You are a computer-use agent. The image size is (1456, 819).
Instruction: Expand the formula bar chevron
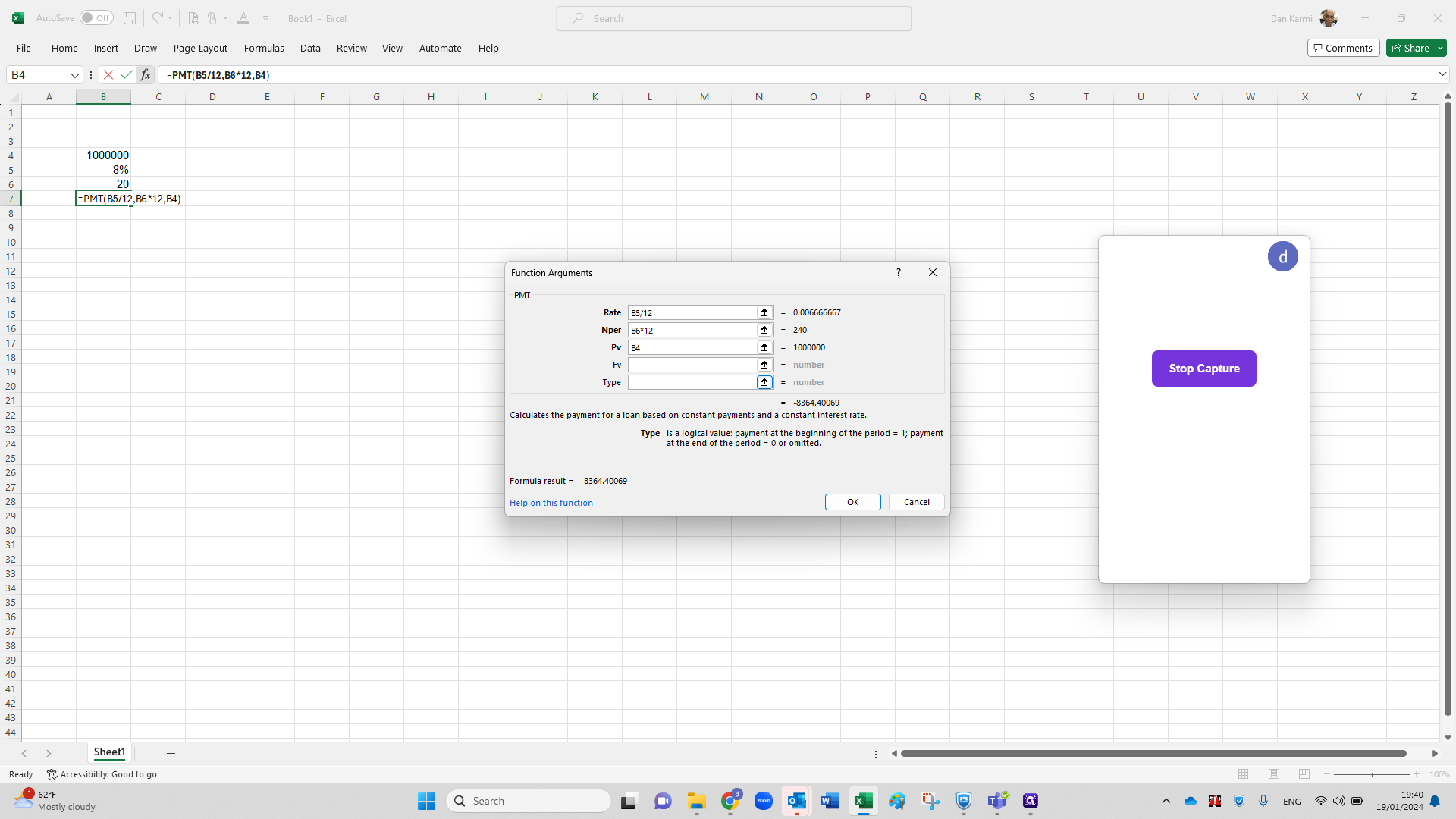(x=1442, y=74)
